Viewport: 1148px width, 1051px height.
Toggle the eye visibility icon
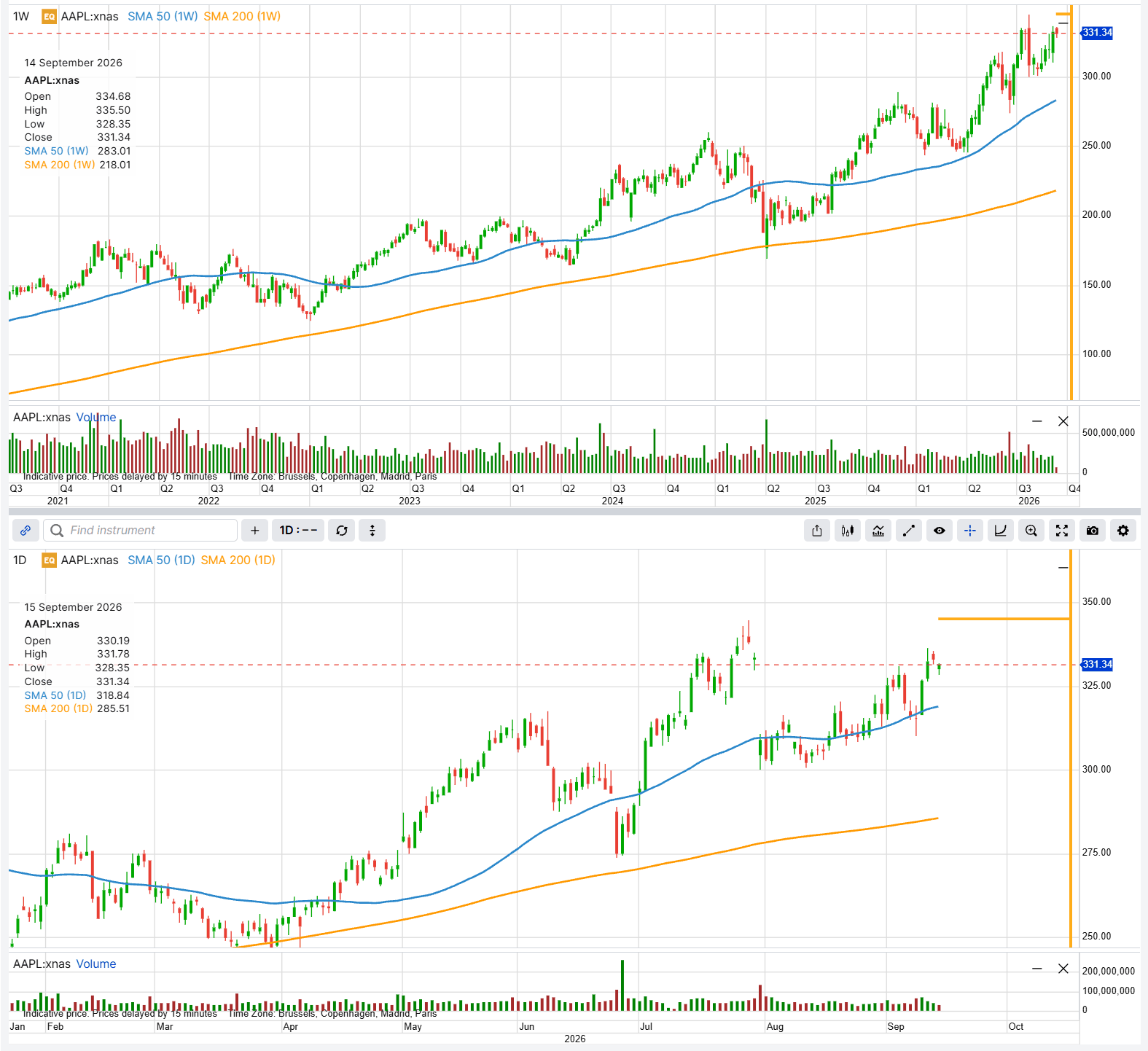940,531
